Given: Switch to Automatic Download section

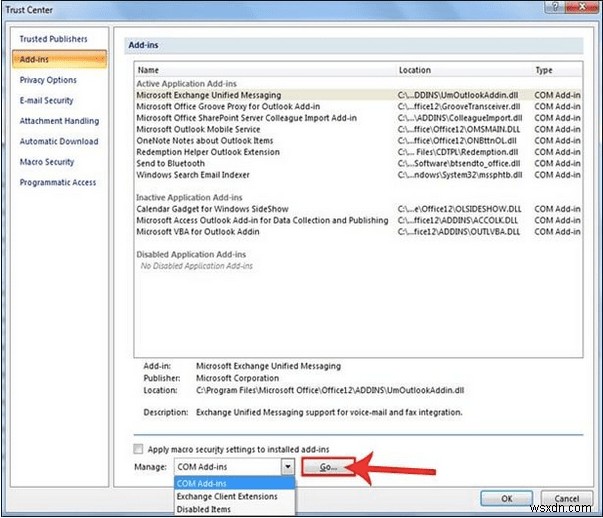Looking at the screenshot, I should pyautogui.click(x=59, y=141).
